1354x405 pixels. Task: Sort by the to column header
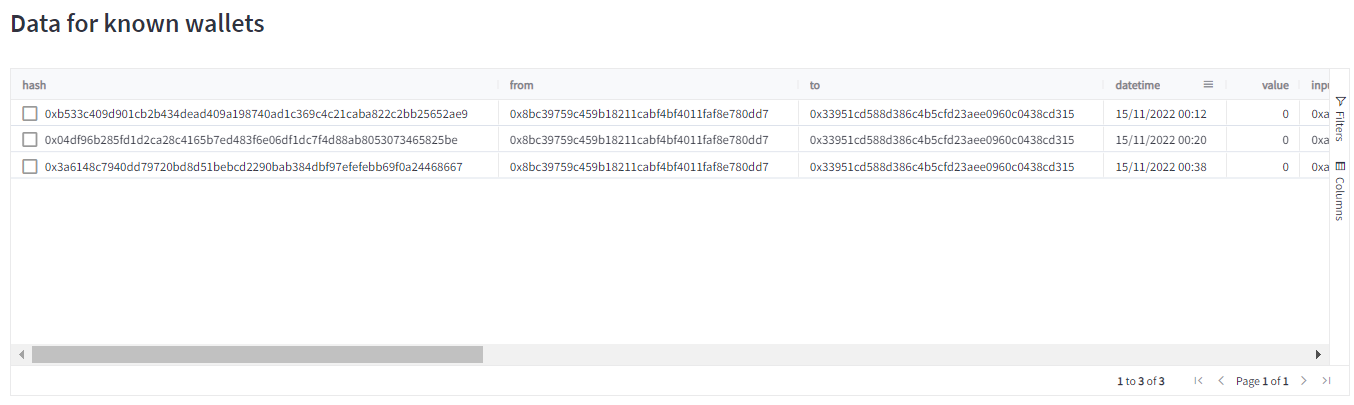tap(815, 85)
